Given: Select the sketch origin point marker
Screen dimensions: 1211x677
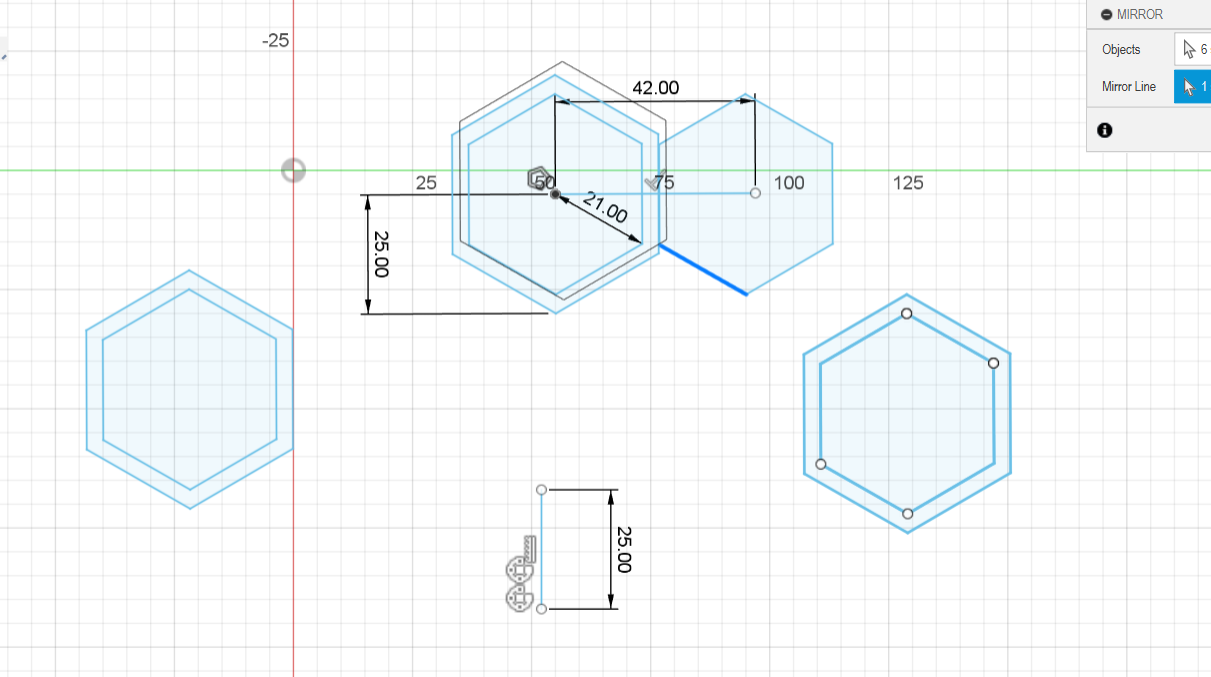Looking at the screenshot, I should click(293, 170).
